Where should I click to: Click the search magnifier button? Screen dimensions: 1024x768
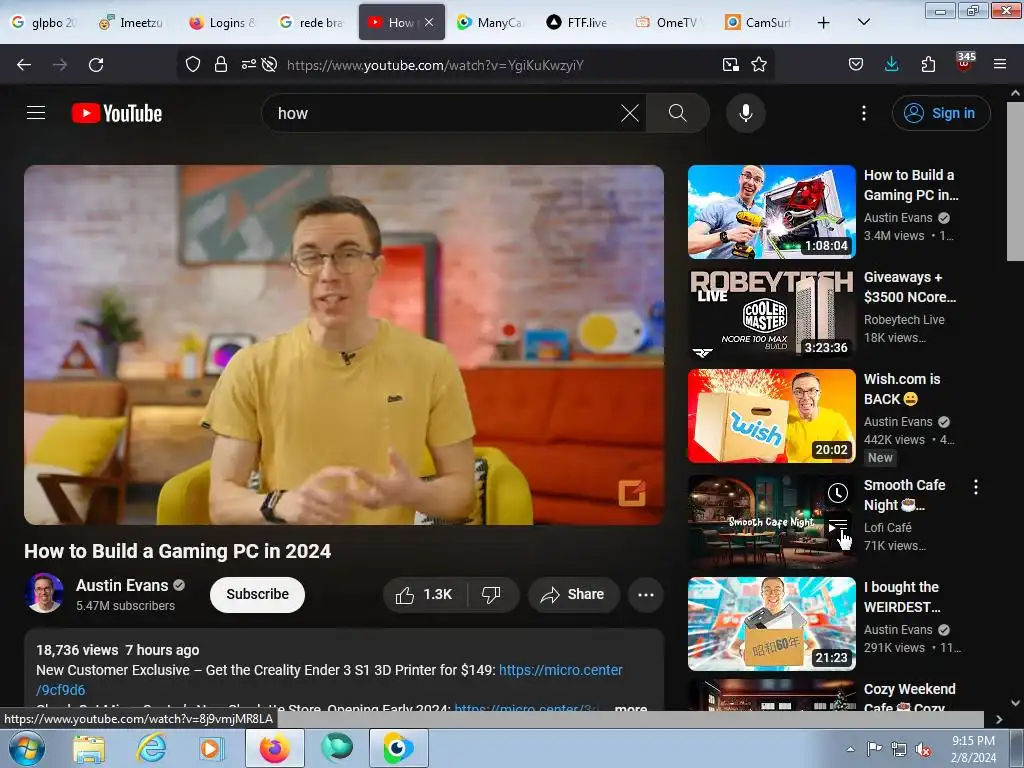pyautogui.click(x=677, y=113)
